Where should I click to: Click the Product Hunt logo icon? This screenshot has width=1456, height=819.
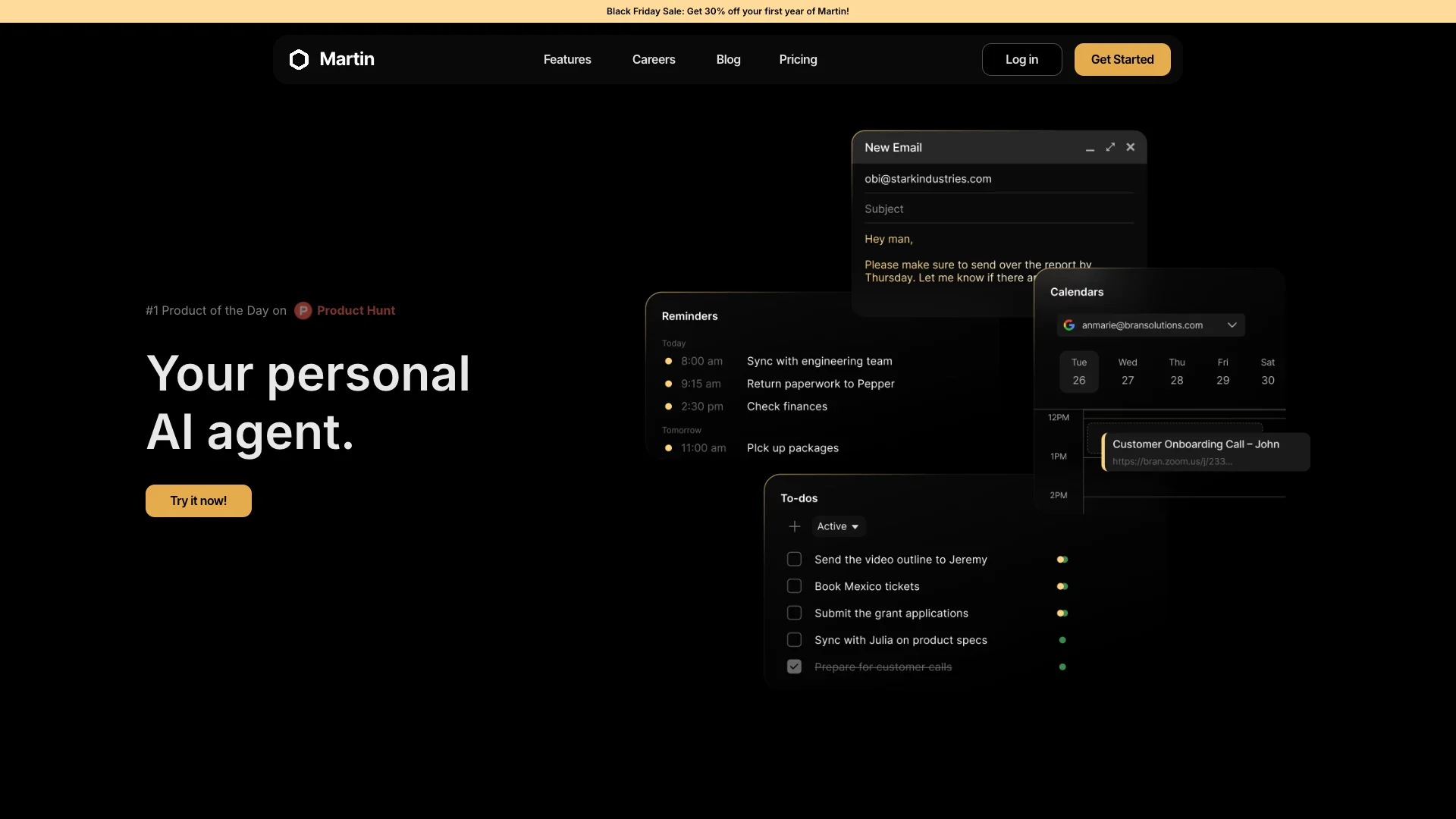tap(303, 311)
